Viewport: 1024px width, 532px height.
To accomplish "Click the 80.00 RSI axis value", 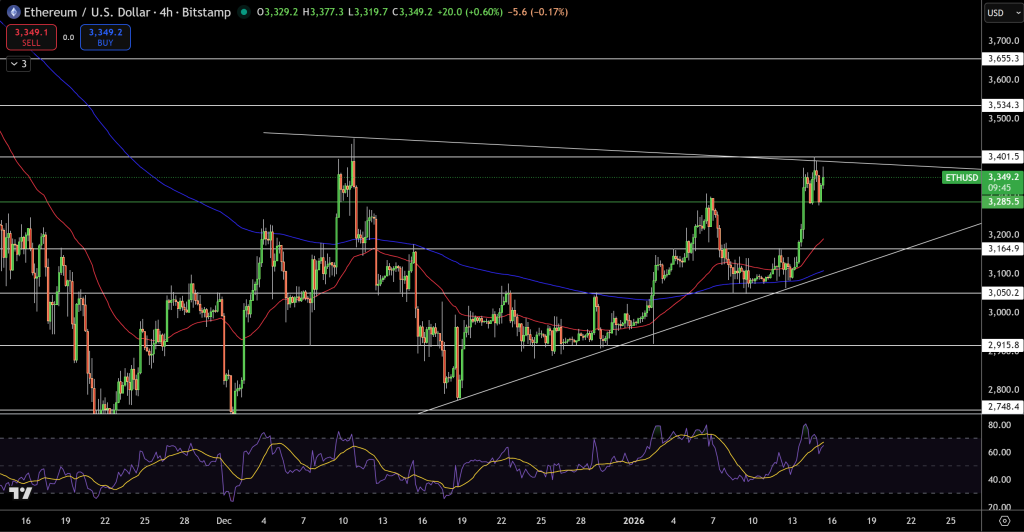I will (1000, 425).
